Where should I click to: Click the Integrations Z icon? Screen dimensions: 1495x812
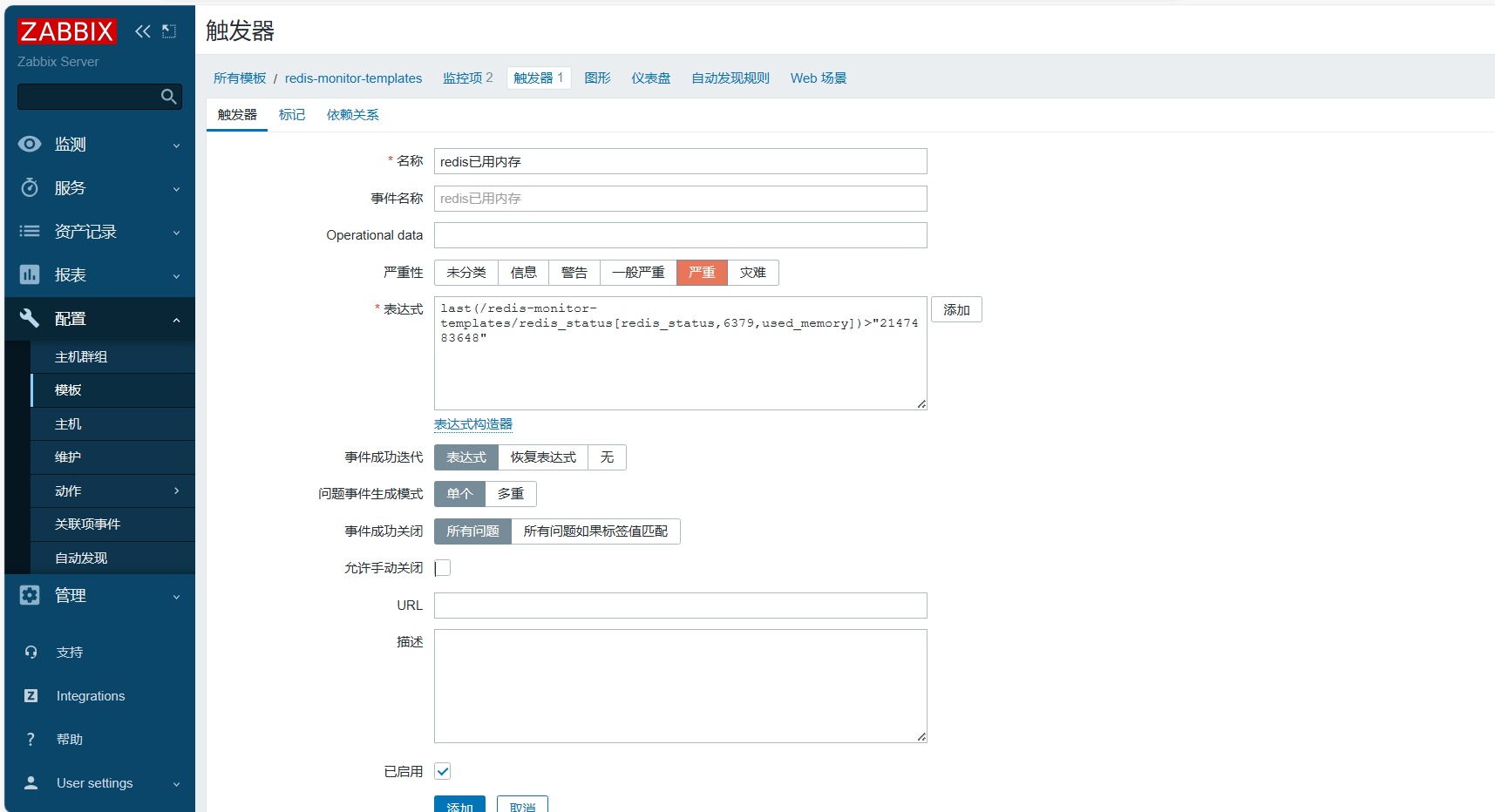31,696
